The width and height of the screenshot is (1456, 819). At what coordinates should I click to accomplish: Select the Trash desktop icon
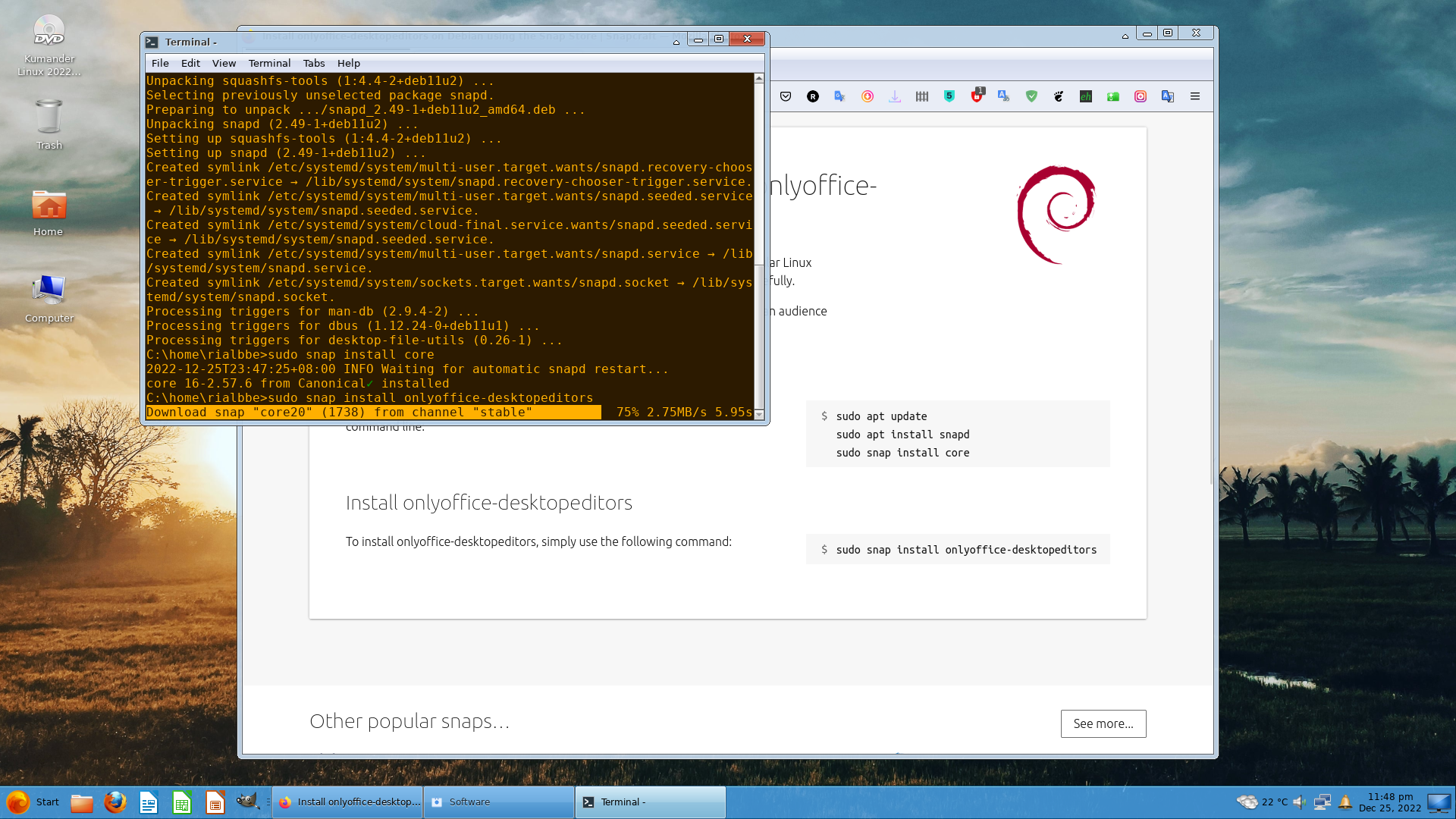[49, 124]
